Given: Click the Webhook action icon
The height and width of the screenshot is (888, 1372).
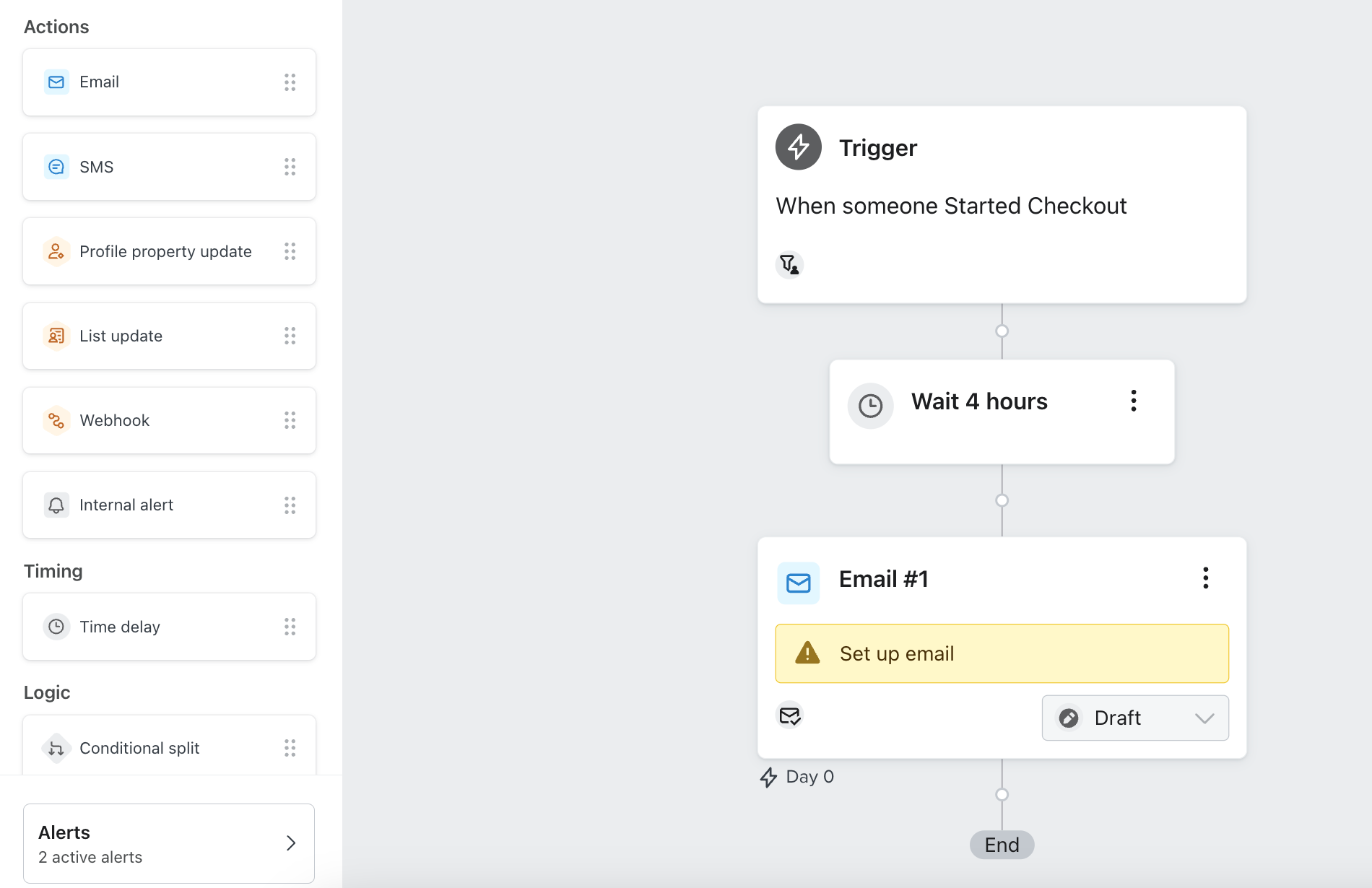Looking at the screenshot, I should point(56,420).
